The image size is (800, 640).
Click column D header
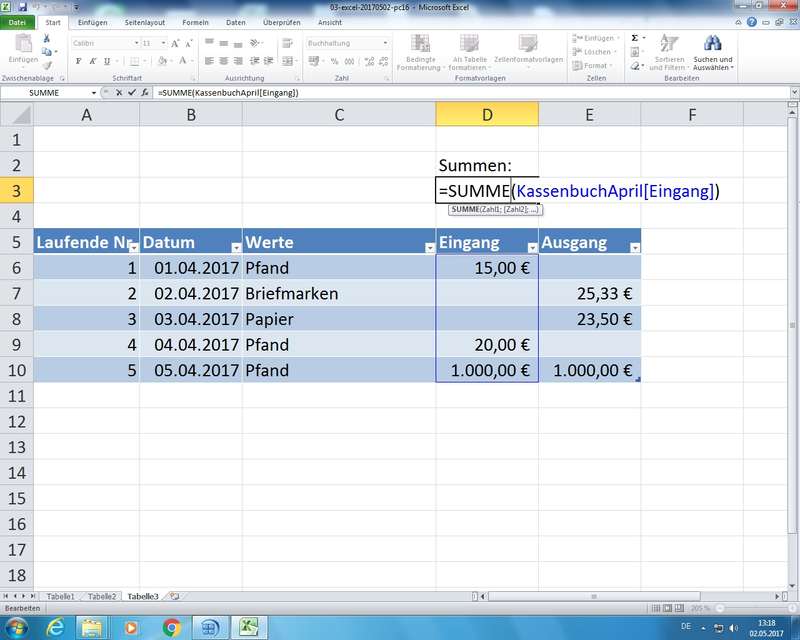[487, 114]
